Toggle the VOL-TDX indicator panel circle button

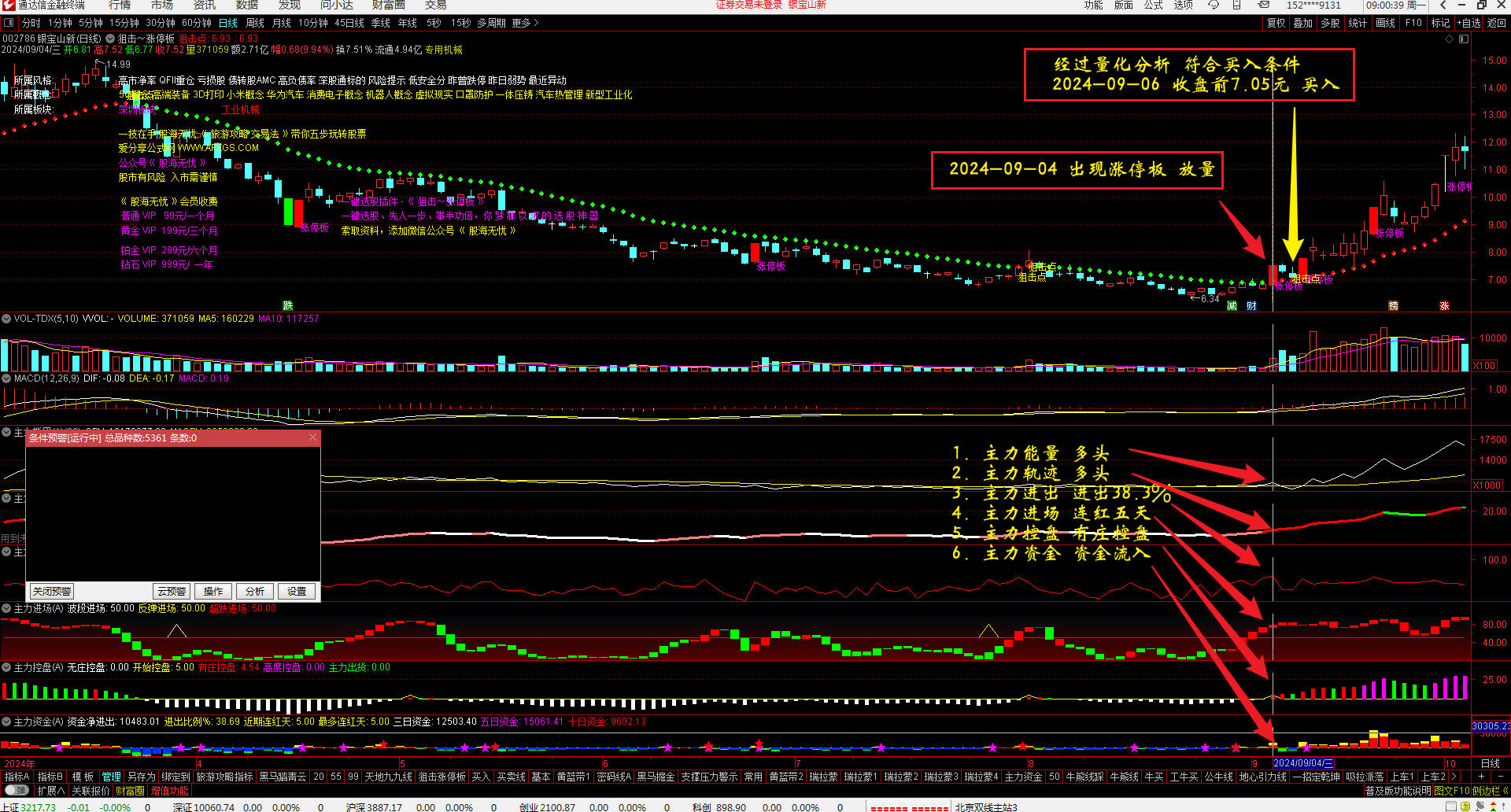coord(6,319)
